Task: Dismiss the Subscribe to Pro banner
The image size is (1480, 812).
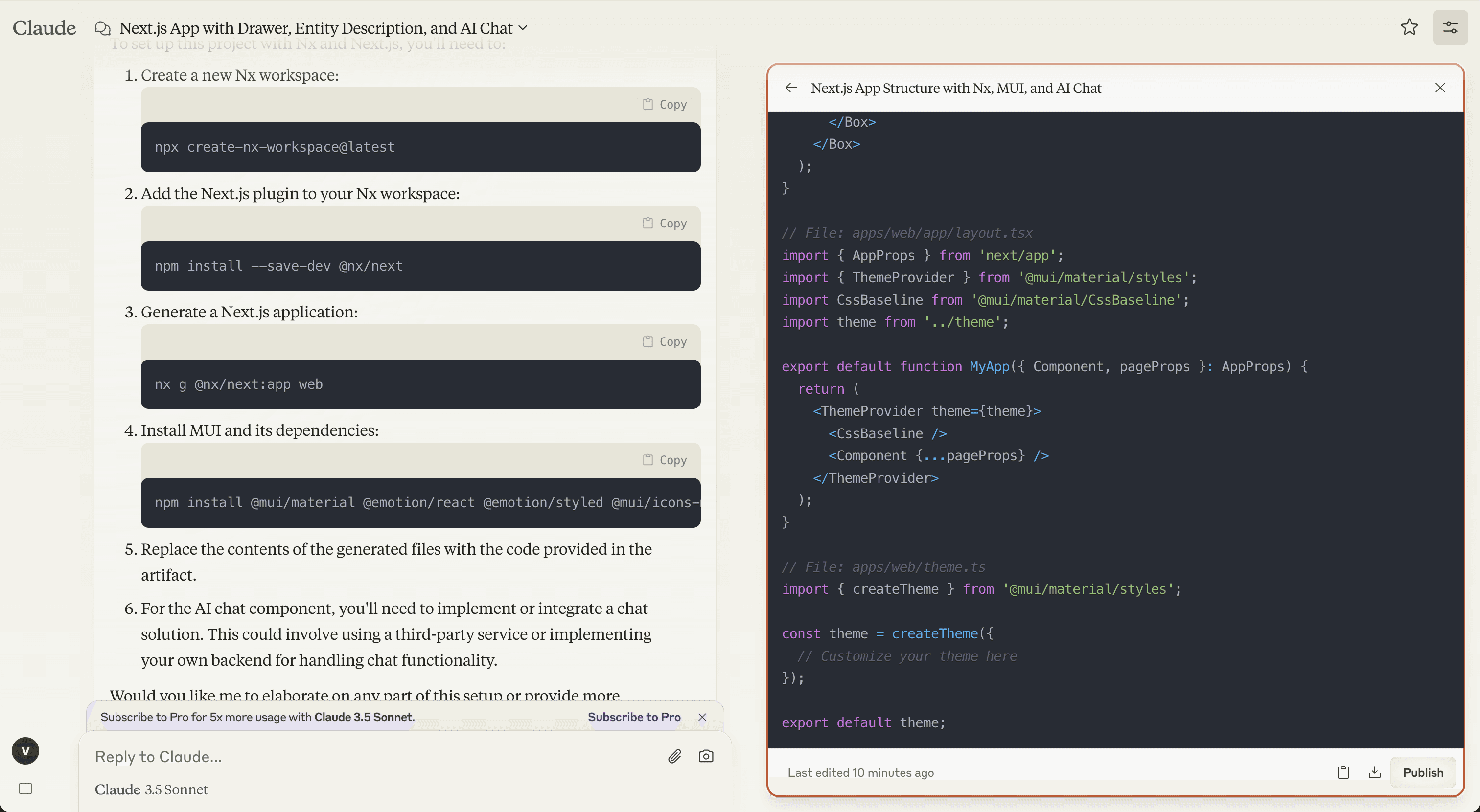Action: tap(702, 717)
